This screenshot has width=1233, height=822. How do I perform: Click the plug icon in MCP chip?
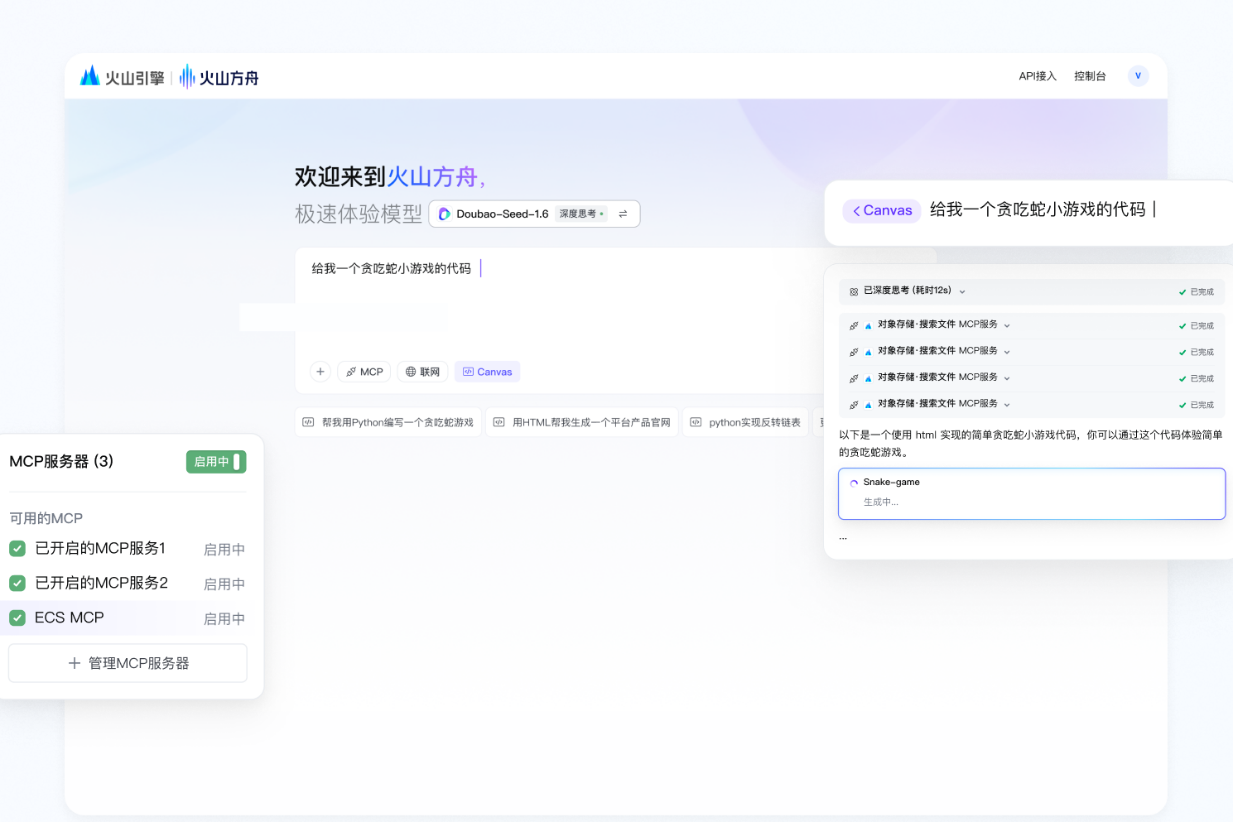tap(351, 372)
